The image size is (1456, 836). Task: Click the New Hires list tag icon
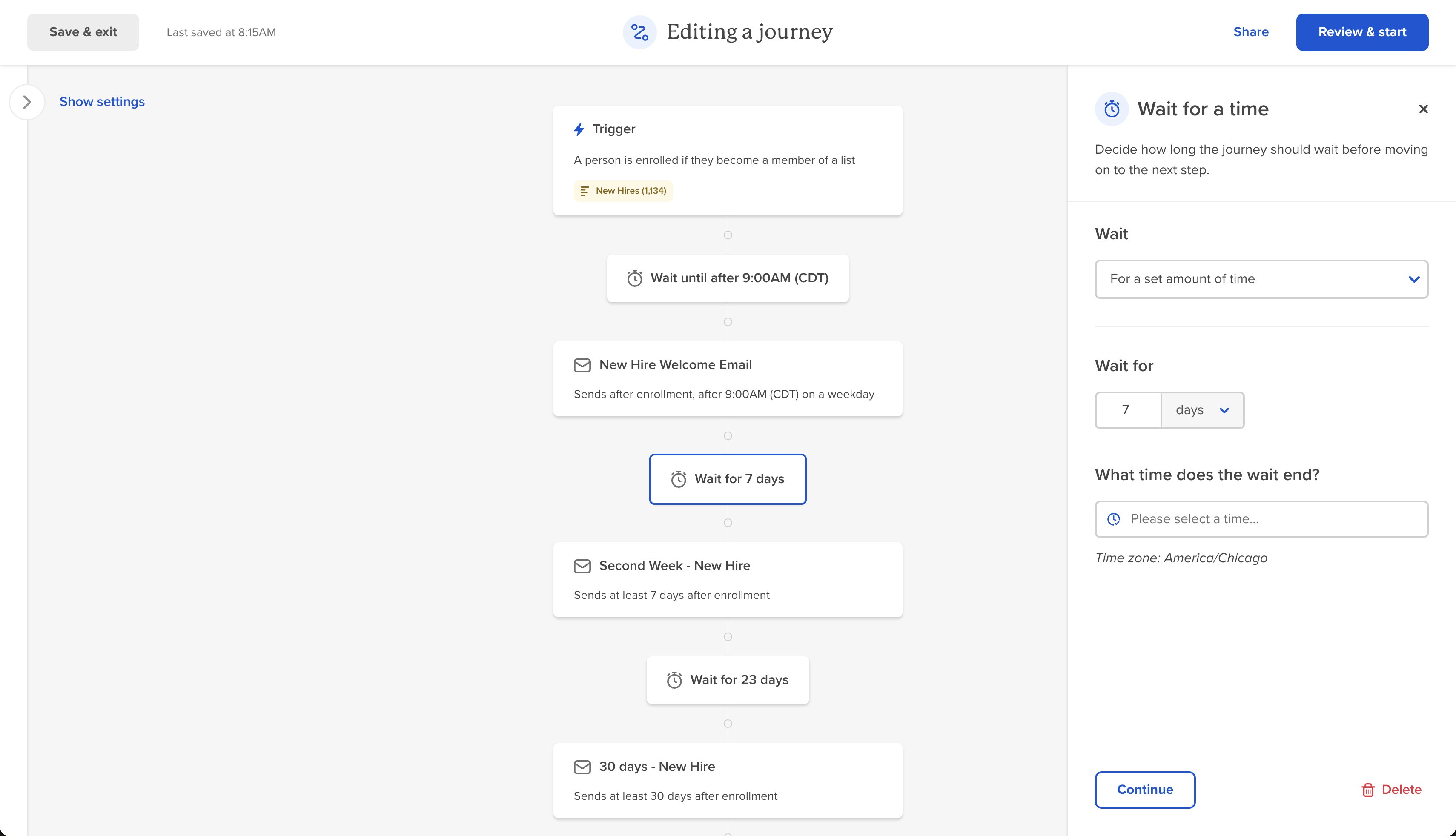584,191
